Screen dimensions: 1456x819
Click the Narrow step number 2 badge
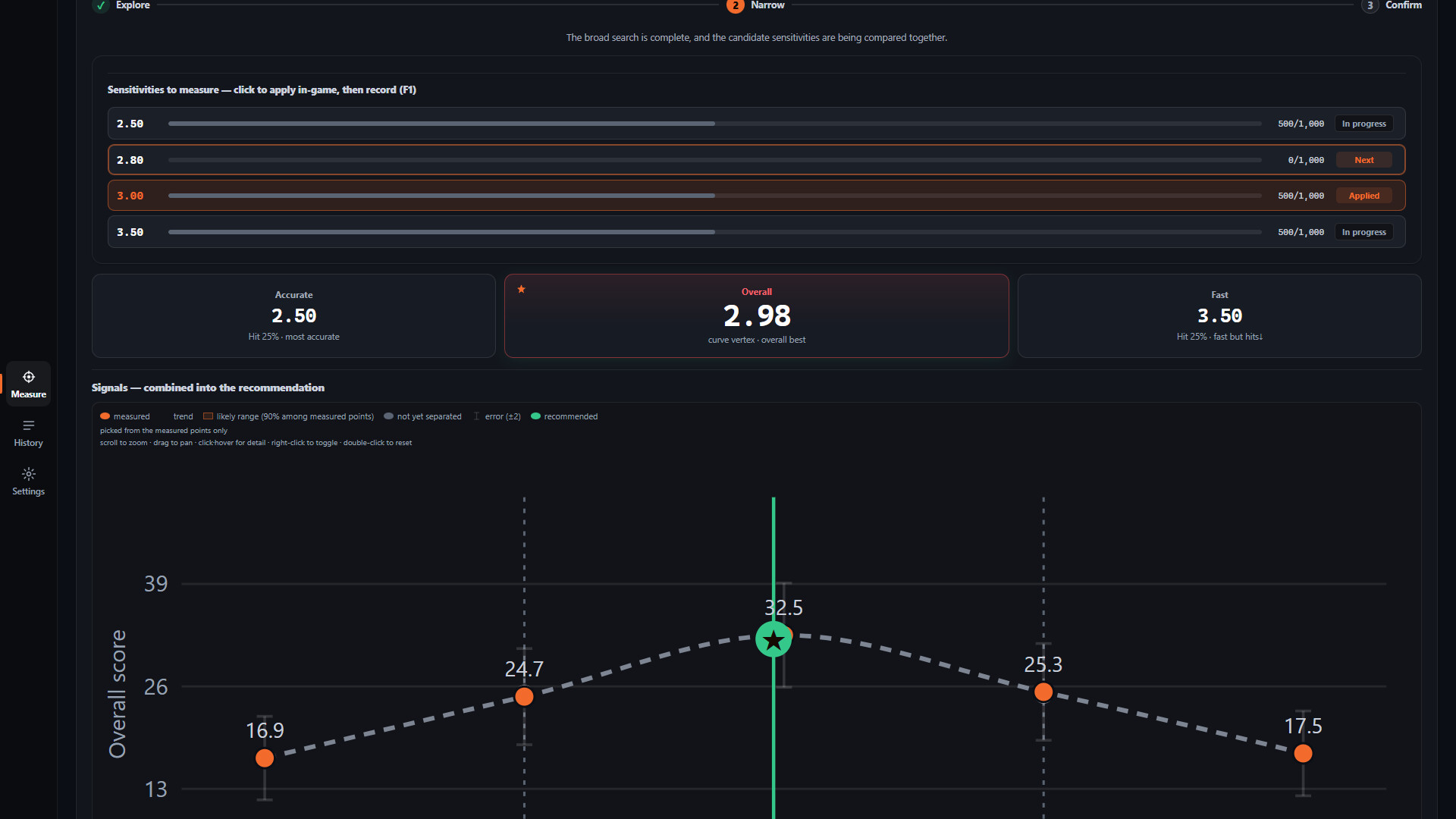tap(735, 5)
